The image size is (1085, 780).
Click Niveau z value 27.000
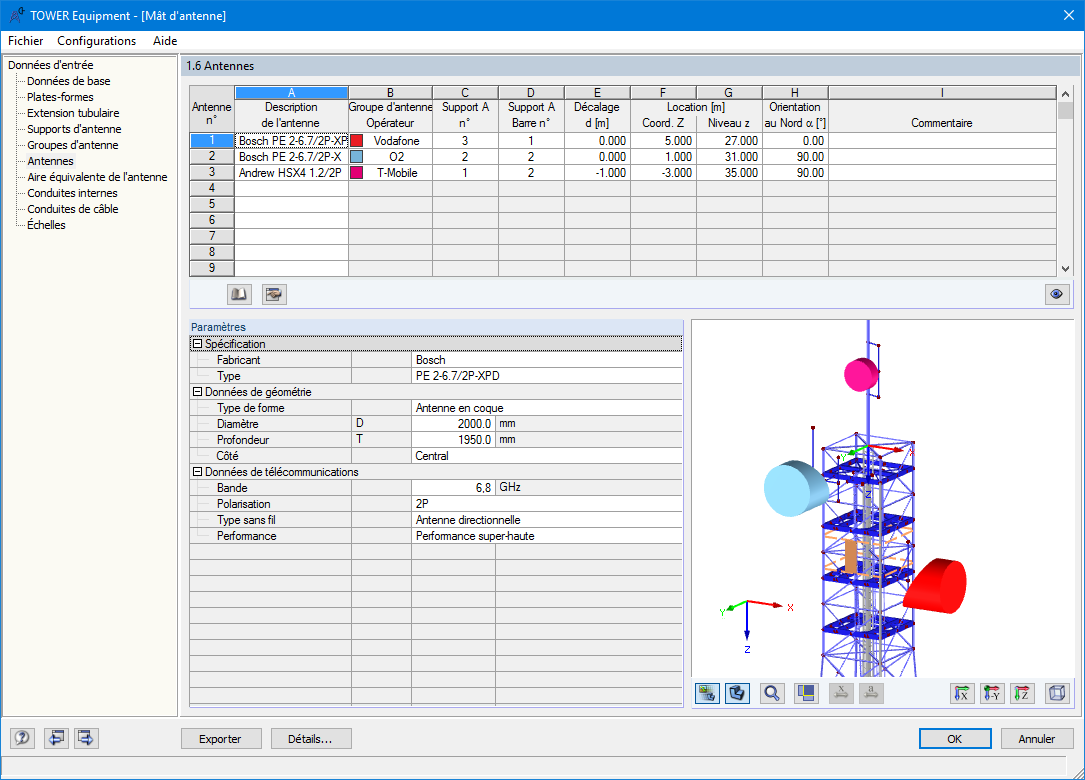pos(729,140)
